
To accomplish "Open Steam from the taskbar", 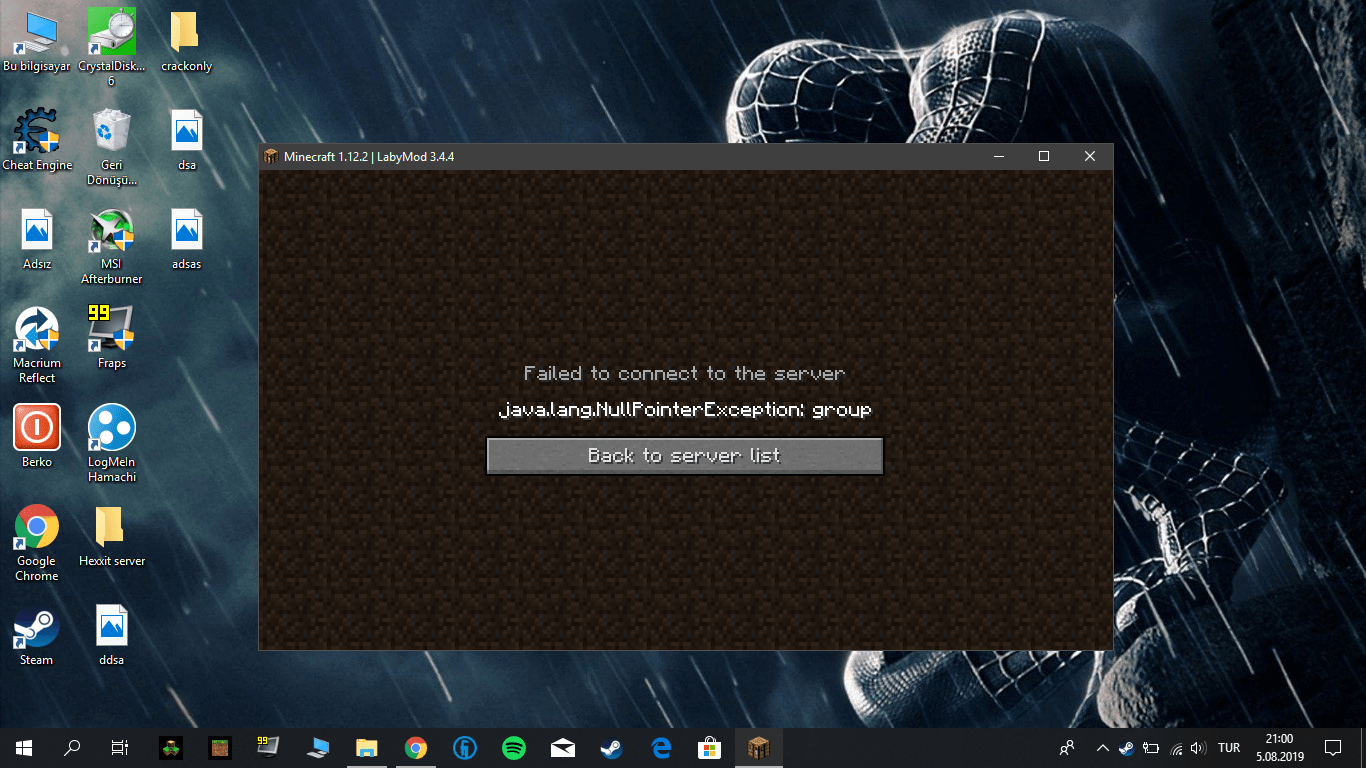I will 612,748.
